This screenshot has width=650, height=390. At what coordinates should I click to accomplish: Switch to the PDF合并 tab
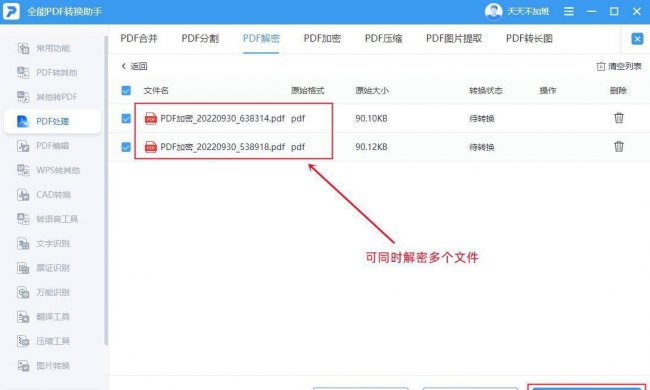coord(139,39)
